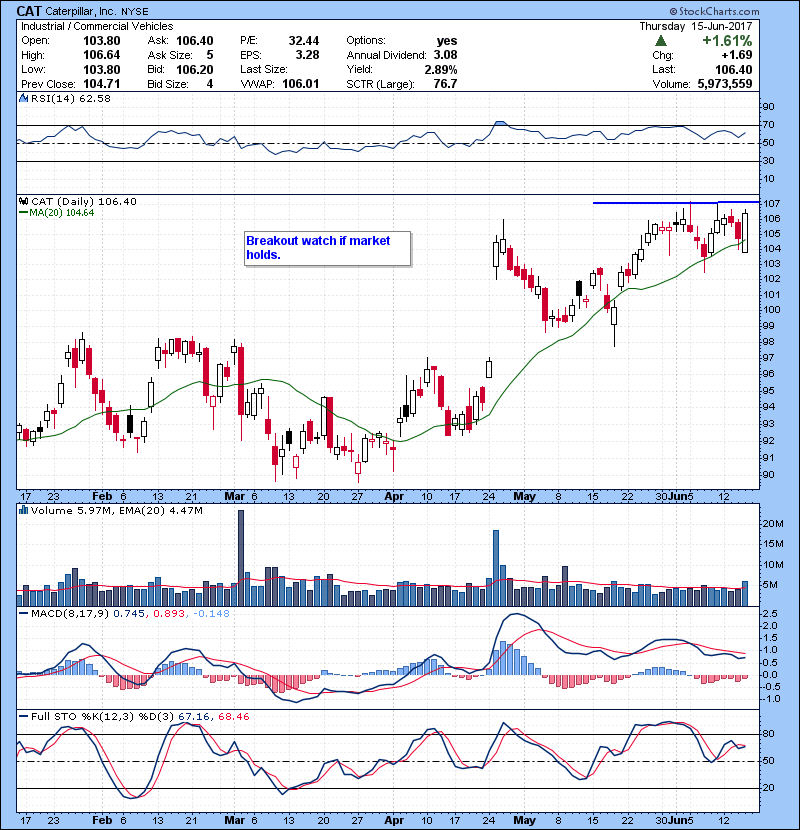This screenshot has height=830, width=800.
Task: Click the May label under the price chart
Action: (524, 497)
